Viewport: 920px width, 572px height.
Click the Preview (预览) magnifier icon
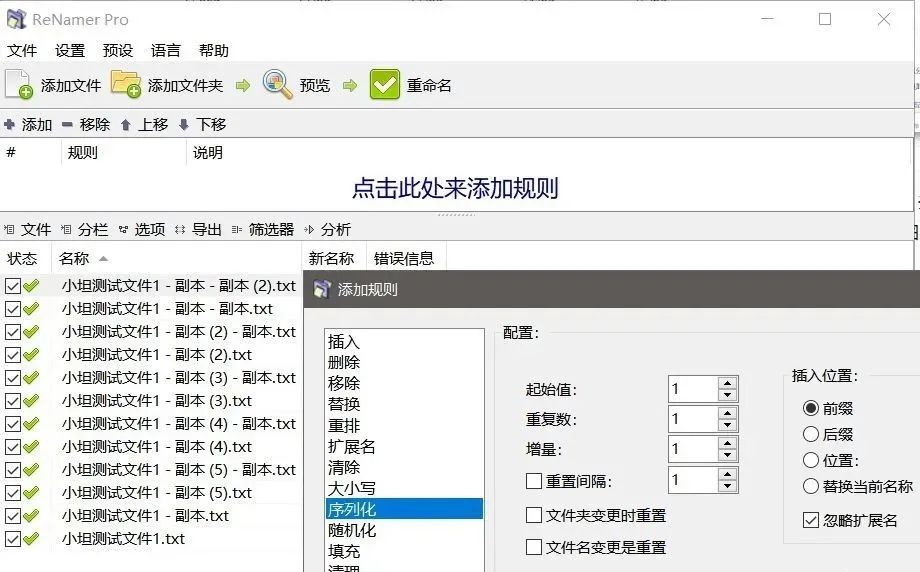pos(277,84)
